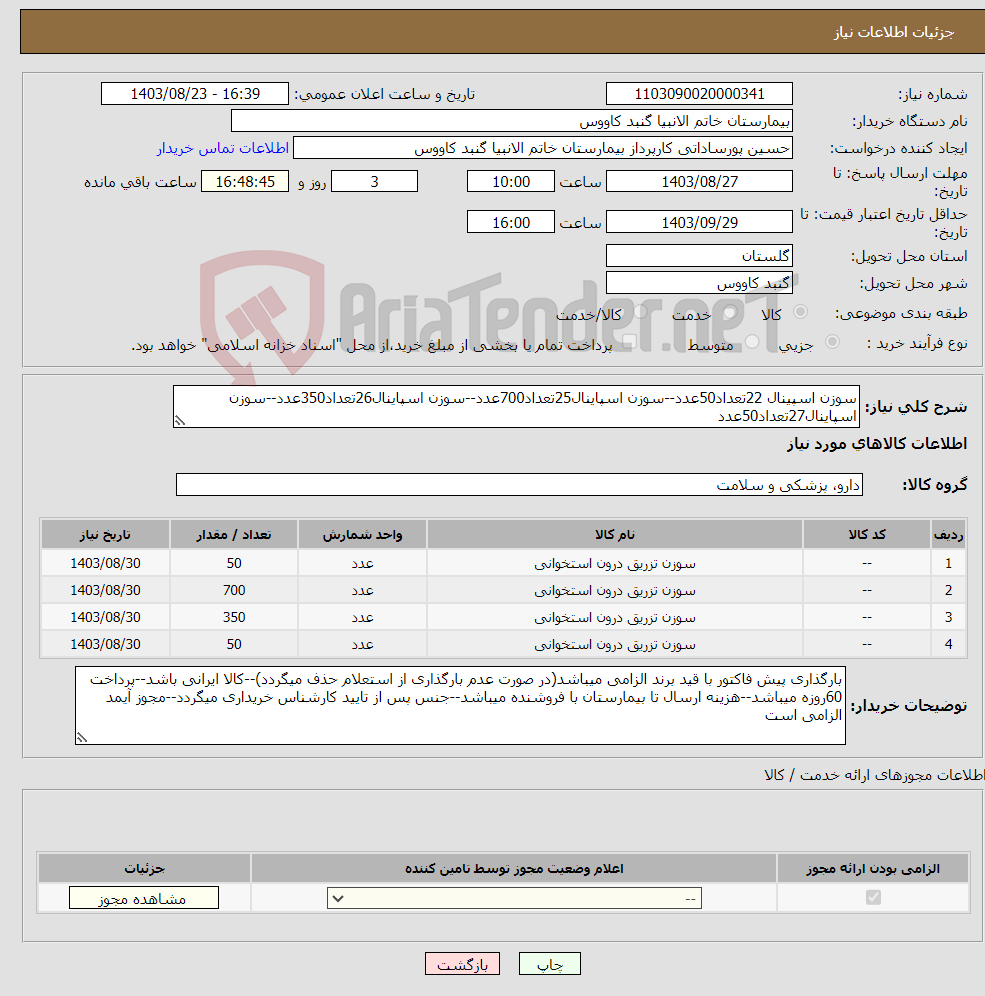The width and height of the screenshot is (985, 996).
Task: Select the جزیی purchase type radio
Action: click(x=832, y=342)
